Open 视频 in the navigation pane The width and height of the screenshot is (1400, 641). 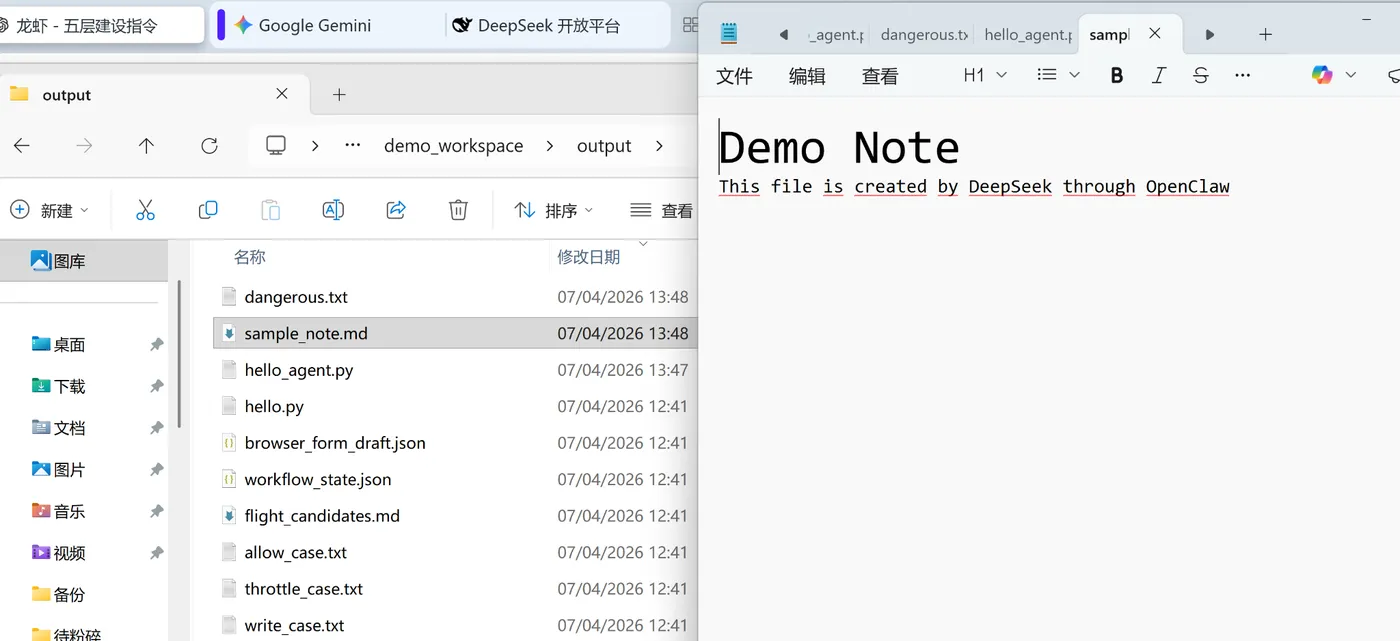(x=68, y=553)
